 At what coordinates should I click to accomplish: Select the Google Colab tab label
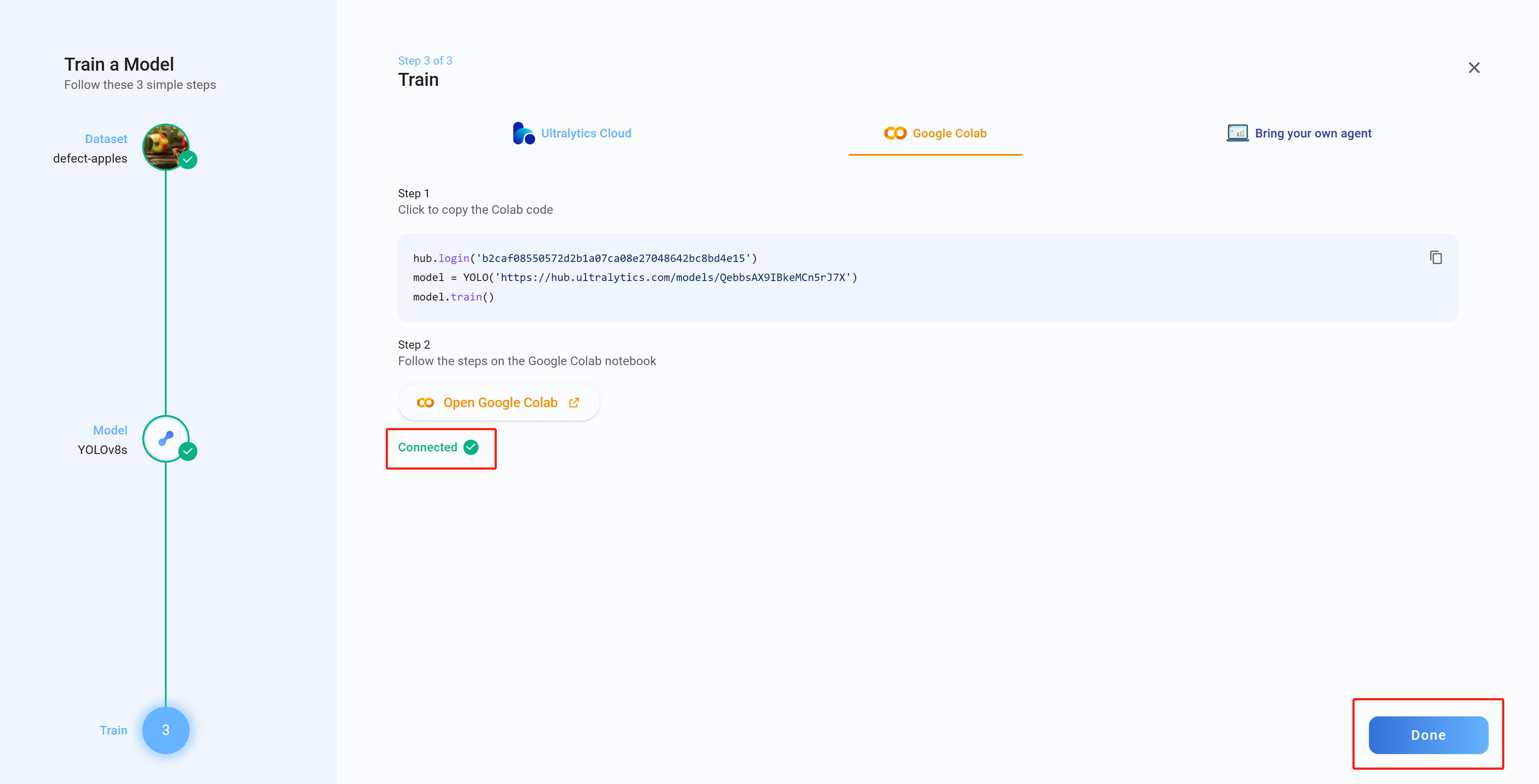click(x=949, y=133)
